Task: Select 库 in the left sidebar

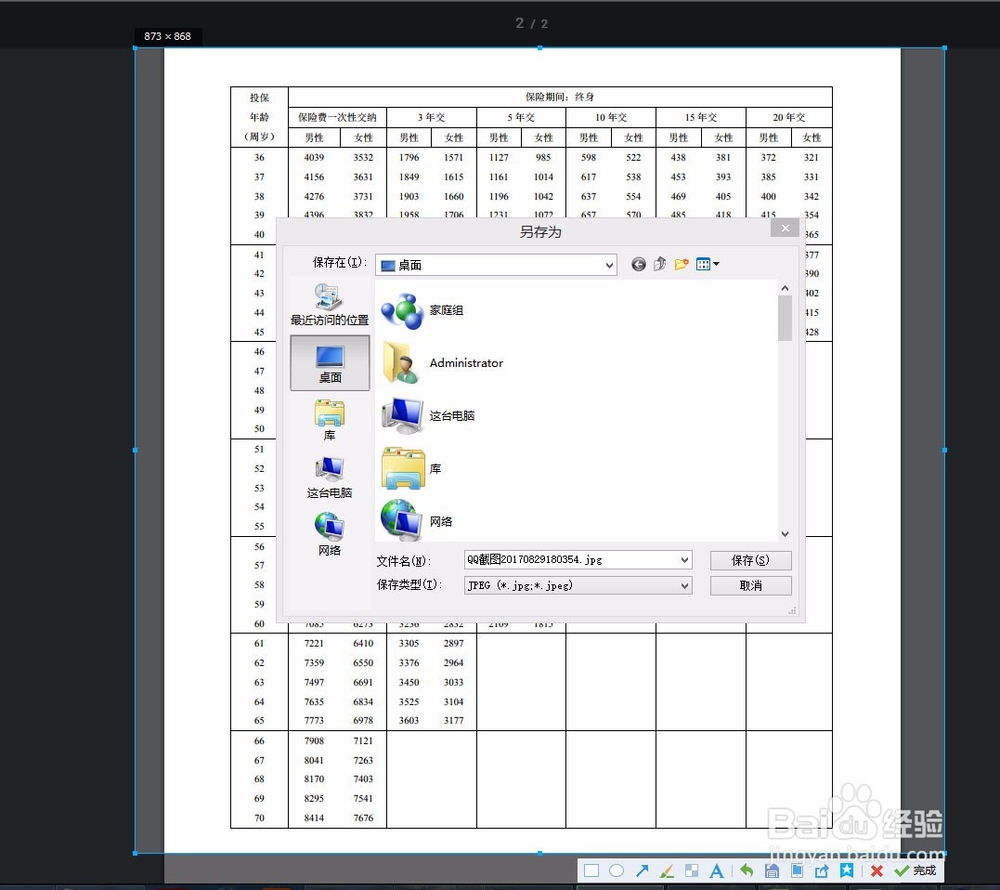Action: pyautogui.click(x=329, y=420)
